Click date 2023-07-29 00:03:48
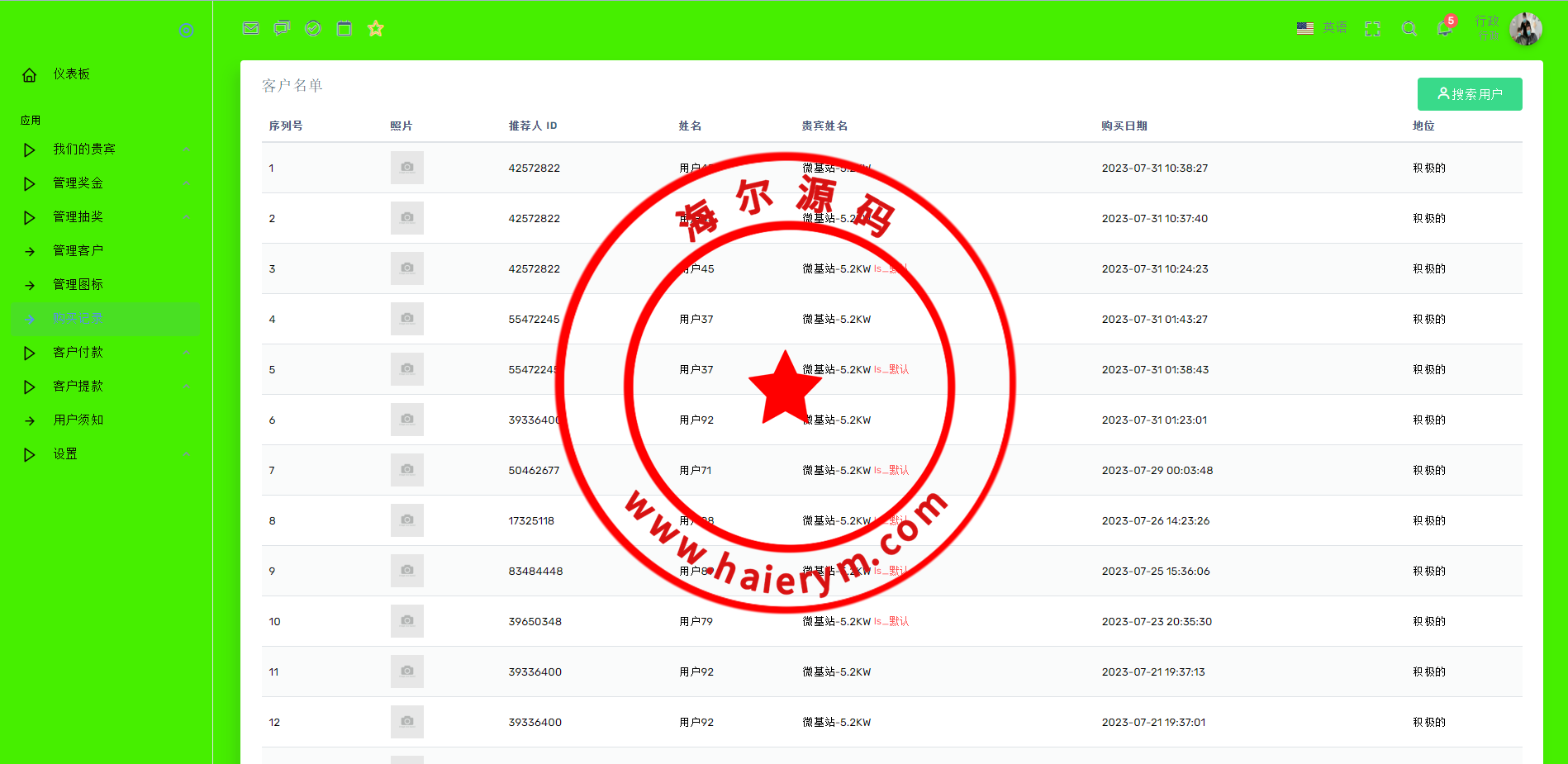1568x764 pixels. tap(1157, 471)
